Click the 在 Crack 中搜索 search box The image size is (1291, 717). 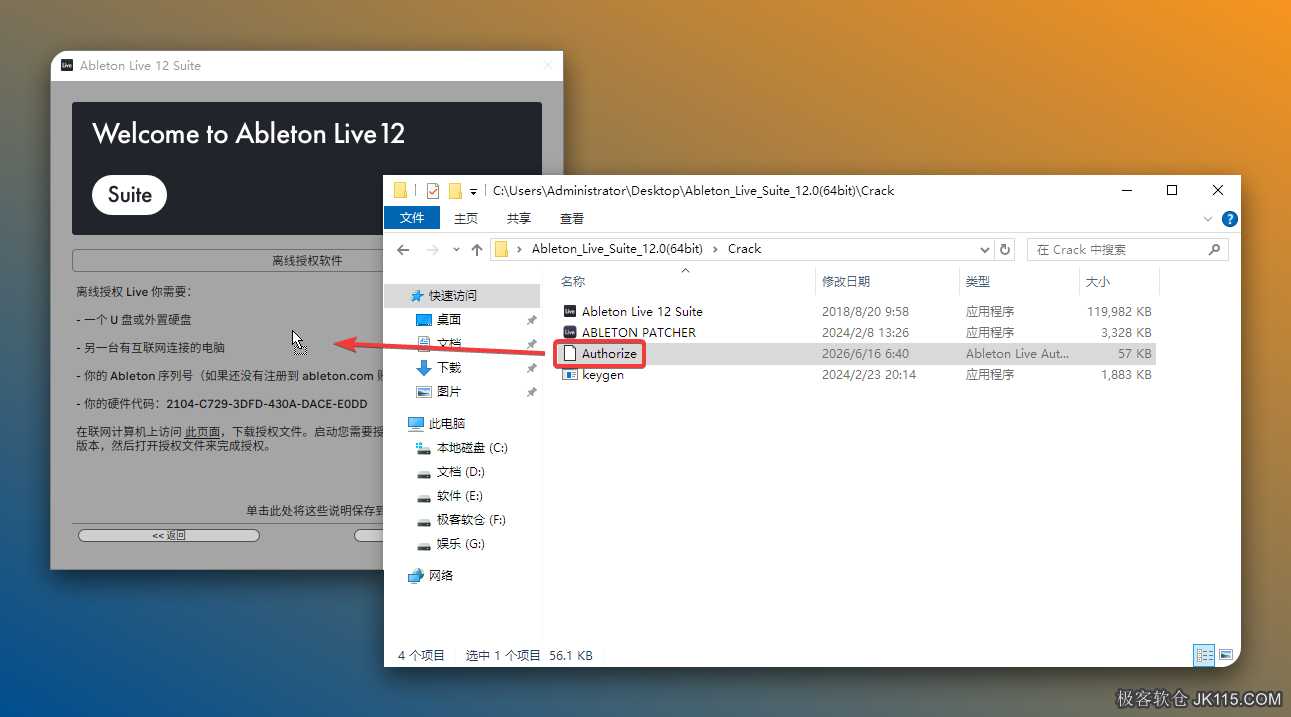[1129, 249]
